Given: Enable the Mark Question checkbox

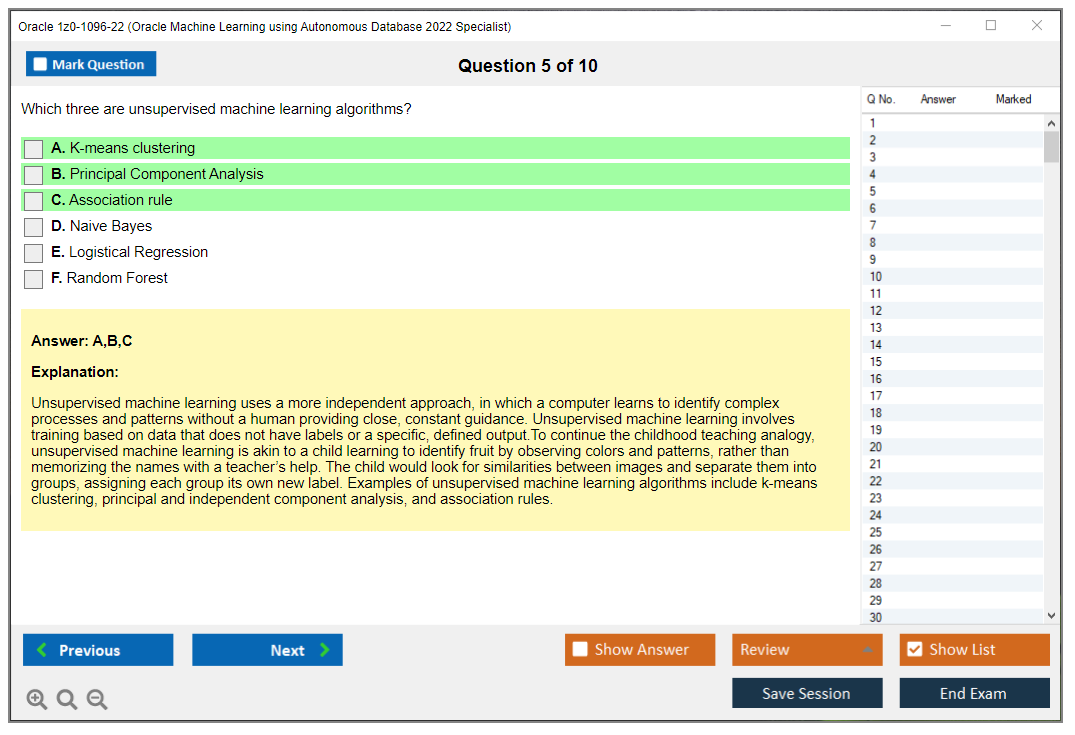Looking at the screenshot, I should [x=40, y=63].
